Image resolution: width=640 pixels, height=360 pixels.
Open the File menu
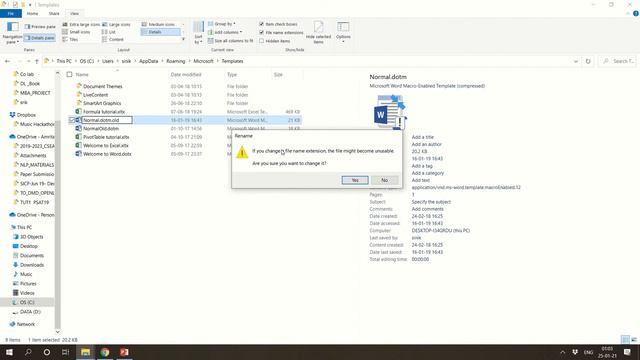pos(11,13)
